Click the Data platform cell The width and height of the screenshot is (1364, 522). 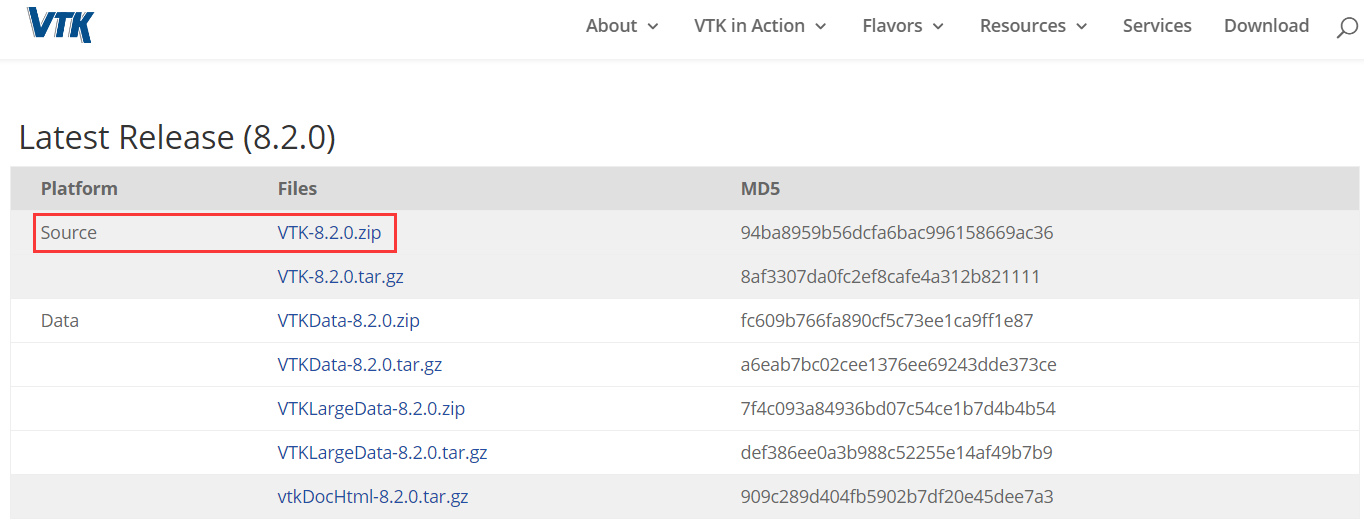tap(60, 321)
